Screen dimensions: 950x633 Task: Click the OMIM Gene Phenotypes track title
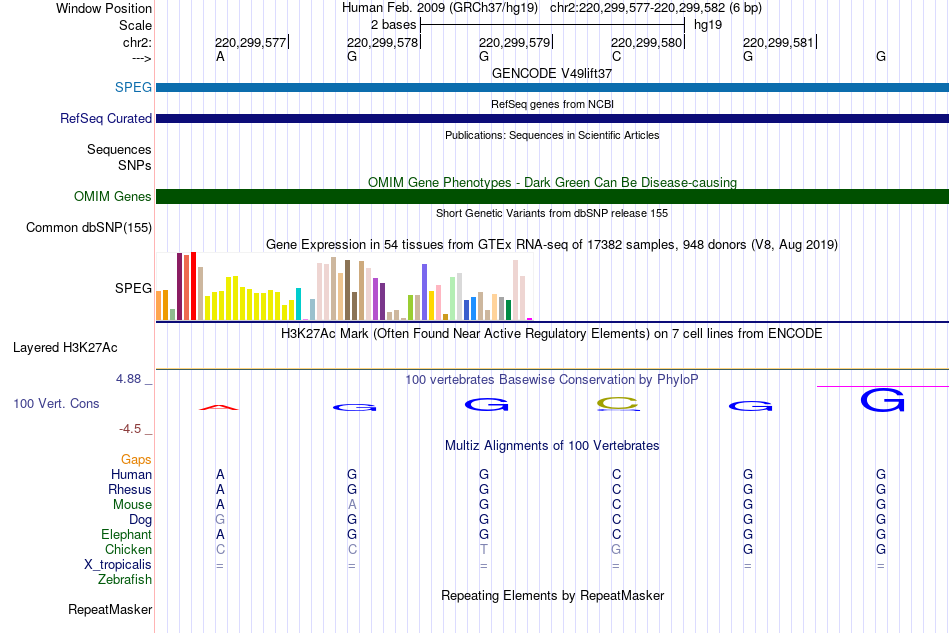point(552,182)
